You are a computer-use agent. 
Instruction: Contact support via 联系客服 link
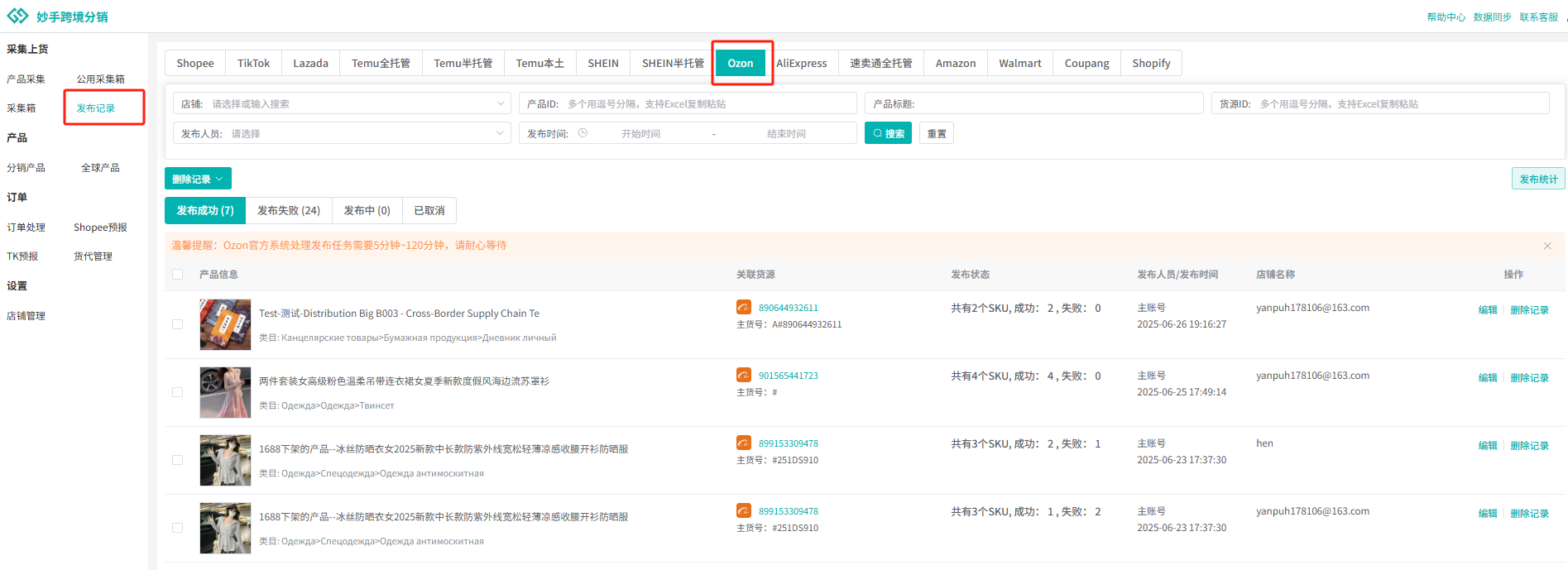tap(1538, 17)
